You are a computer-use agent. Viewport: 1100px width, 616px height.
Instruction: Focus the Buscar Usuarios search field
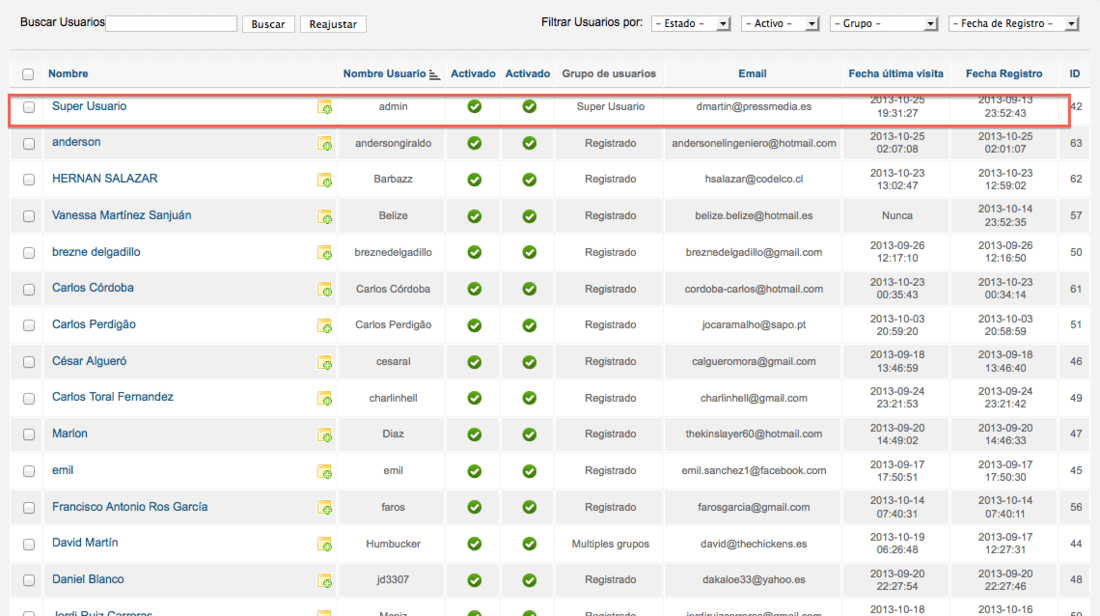point(171,23)
